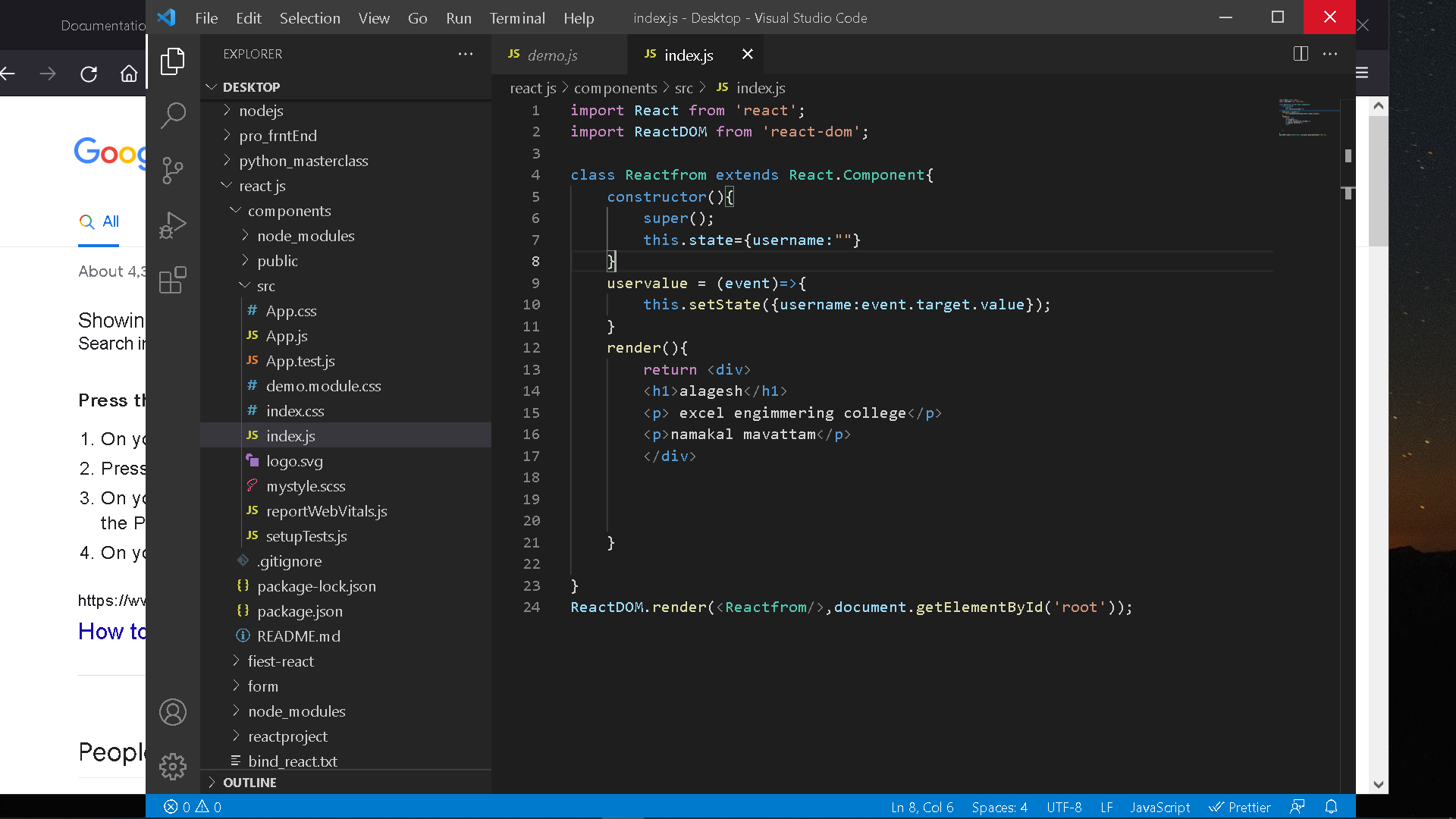This screenshot has height=819, width=1456.
Task: Open Explorer more actions ellipsis
Action: click(466, 54)
